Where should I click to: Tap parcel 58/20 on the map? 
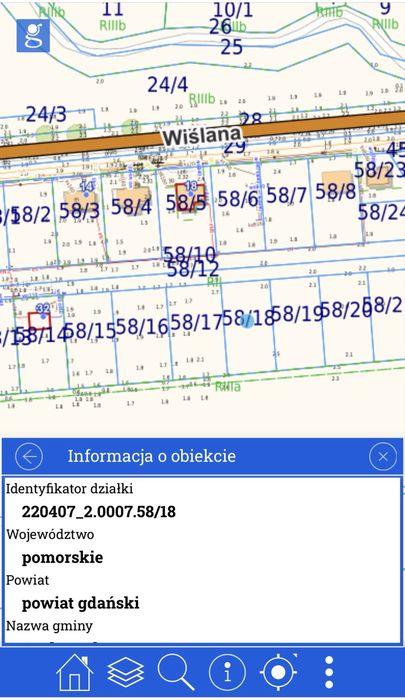coord(346,309)
